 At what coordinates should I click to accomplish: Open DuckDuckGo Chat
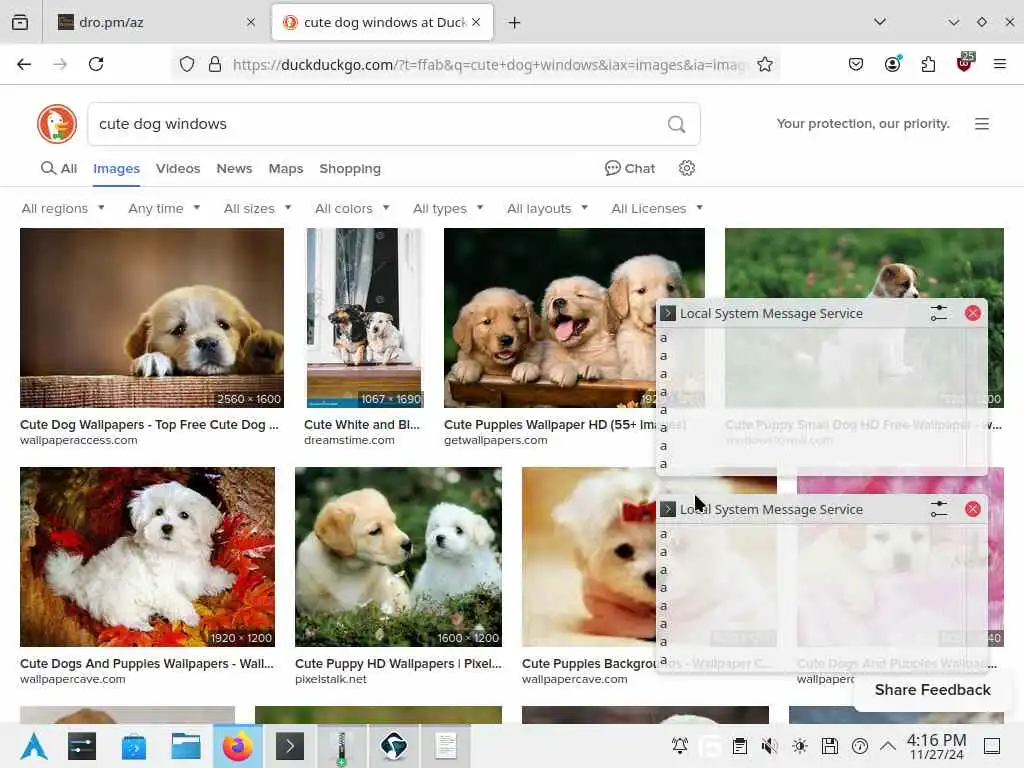630,168
